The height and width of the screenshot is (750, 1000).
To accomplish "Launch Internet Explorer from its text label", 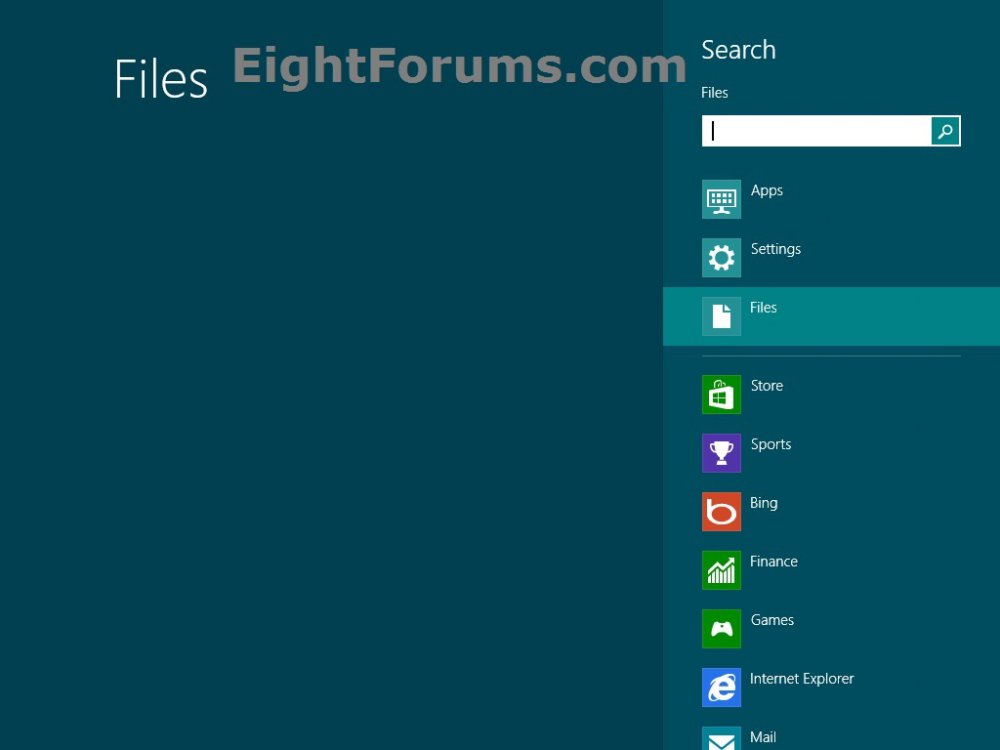I will [x=801, y=678].
